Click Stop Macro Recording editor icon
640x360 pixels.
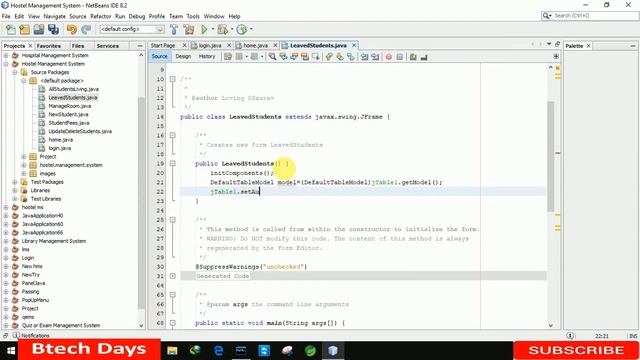click(400, 57)
